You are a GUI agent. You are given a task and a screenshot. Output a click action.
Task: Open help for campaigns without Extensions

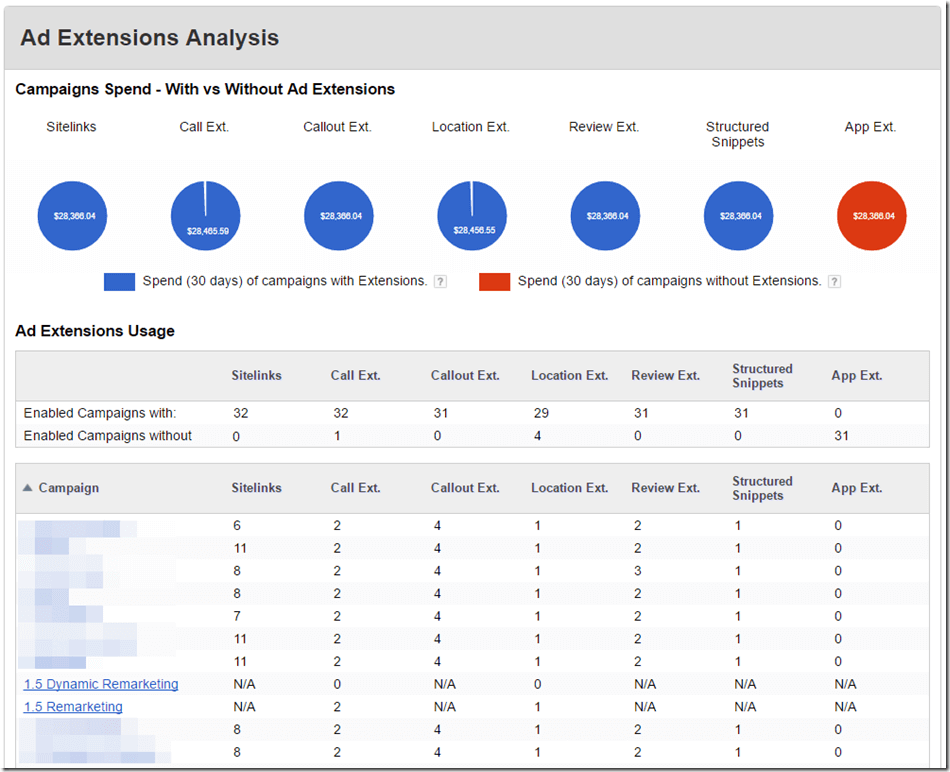coord(835,281)
